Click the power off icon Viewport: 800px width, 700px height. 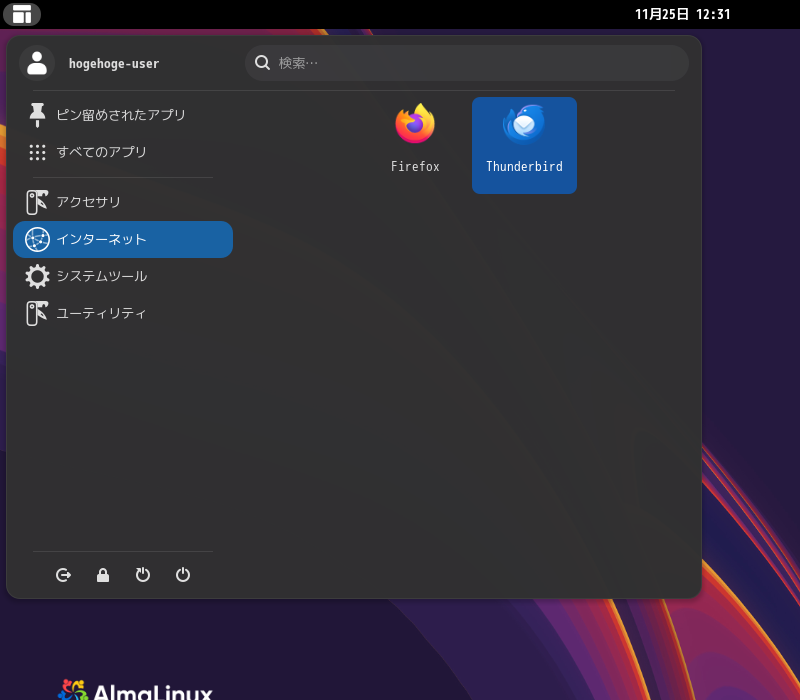183,575
